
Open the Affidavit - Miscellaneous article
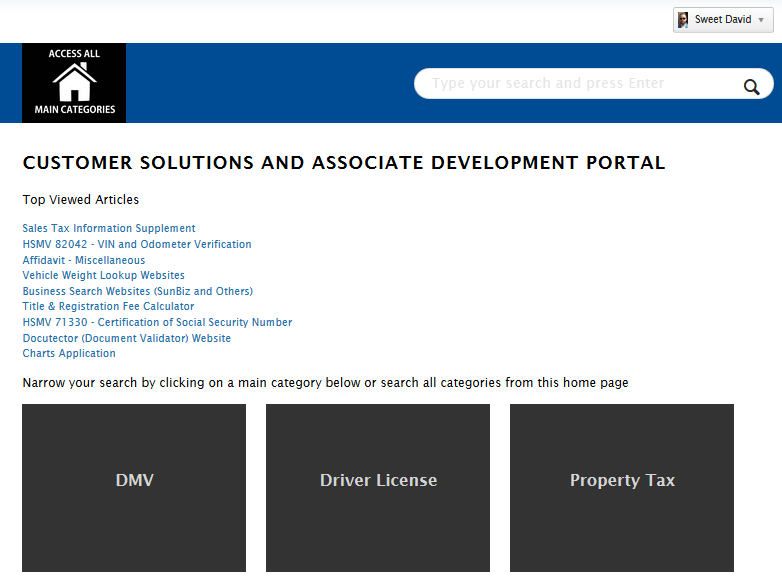pyautogui.click(x=84, y=260)
